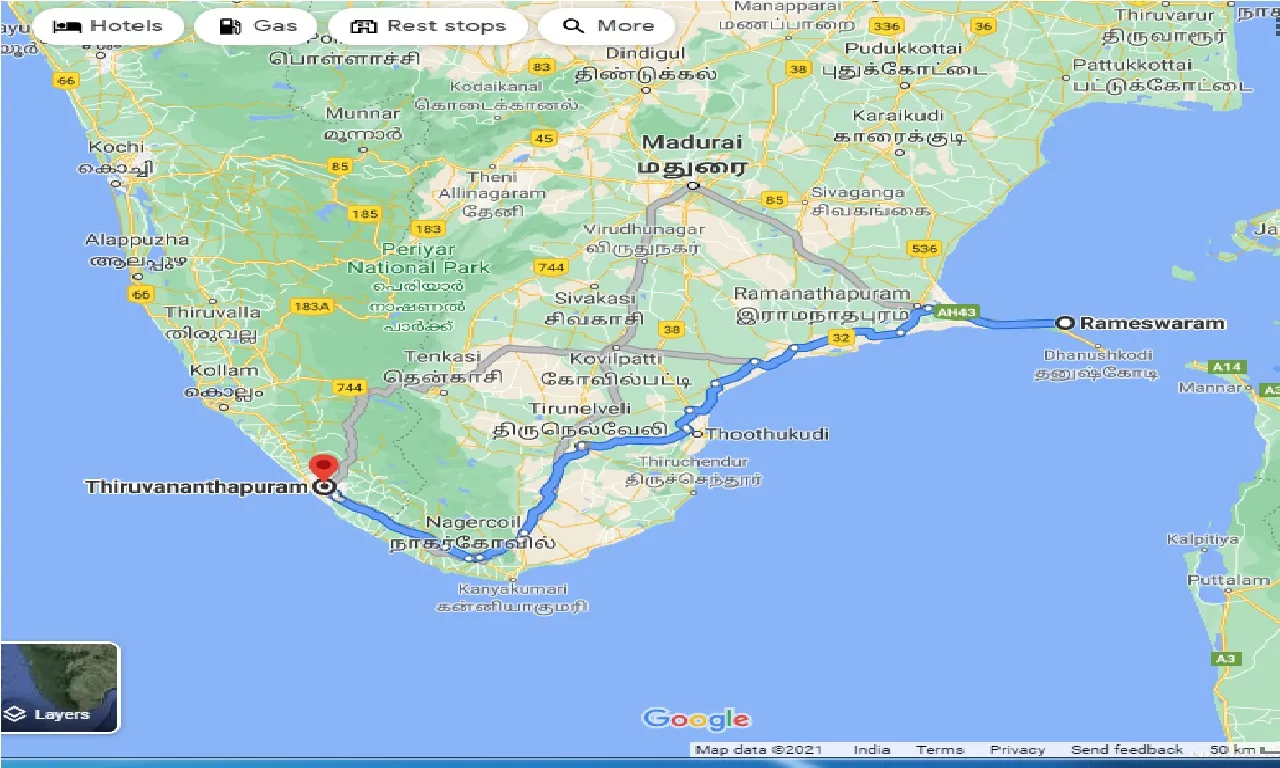Click the gas pump icon
Screen dimensions: 1280x768
click(229, 26)
